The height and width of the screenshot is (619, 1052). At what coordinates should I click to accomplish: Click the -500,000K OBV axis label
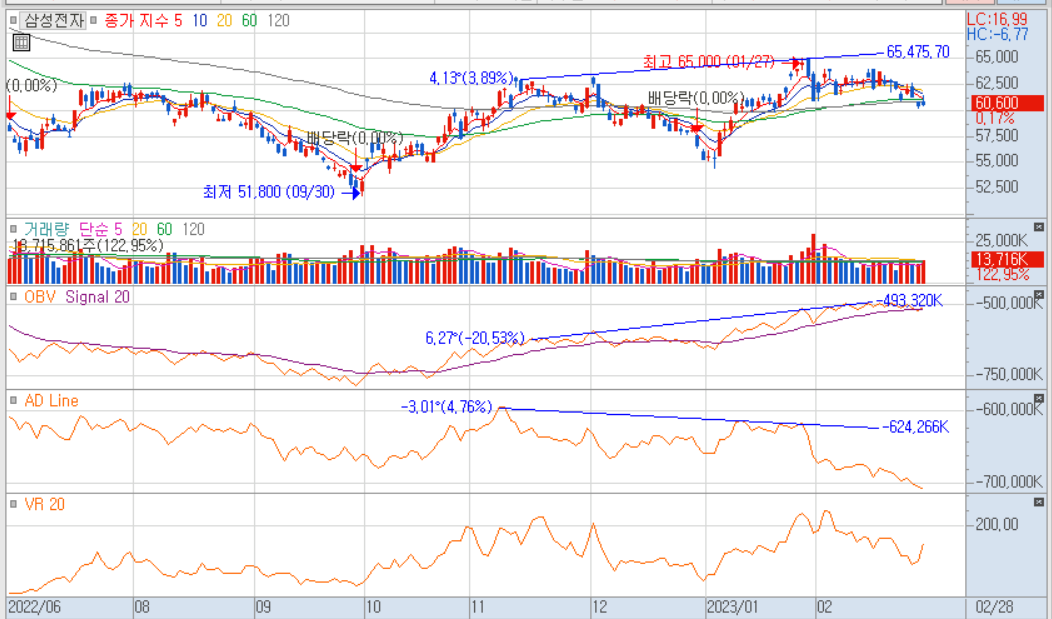(x=1007, y=303)
